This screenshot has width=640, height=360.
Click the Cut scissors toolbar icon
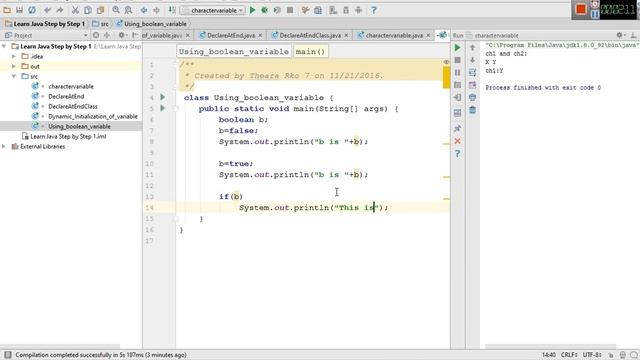coord(75,10)
